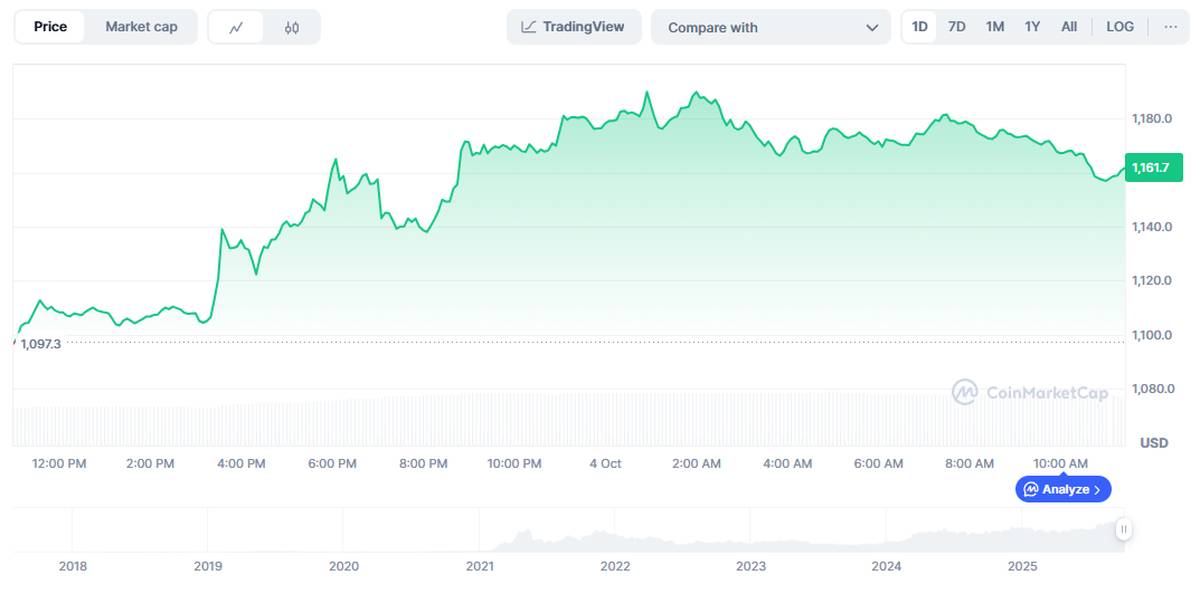Select the 1Y time range
1200x594 pixels.
(1032, 27)
